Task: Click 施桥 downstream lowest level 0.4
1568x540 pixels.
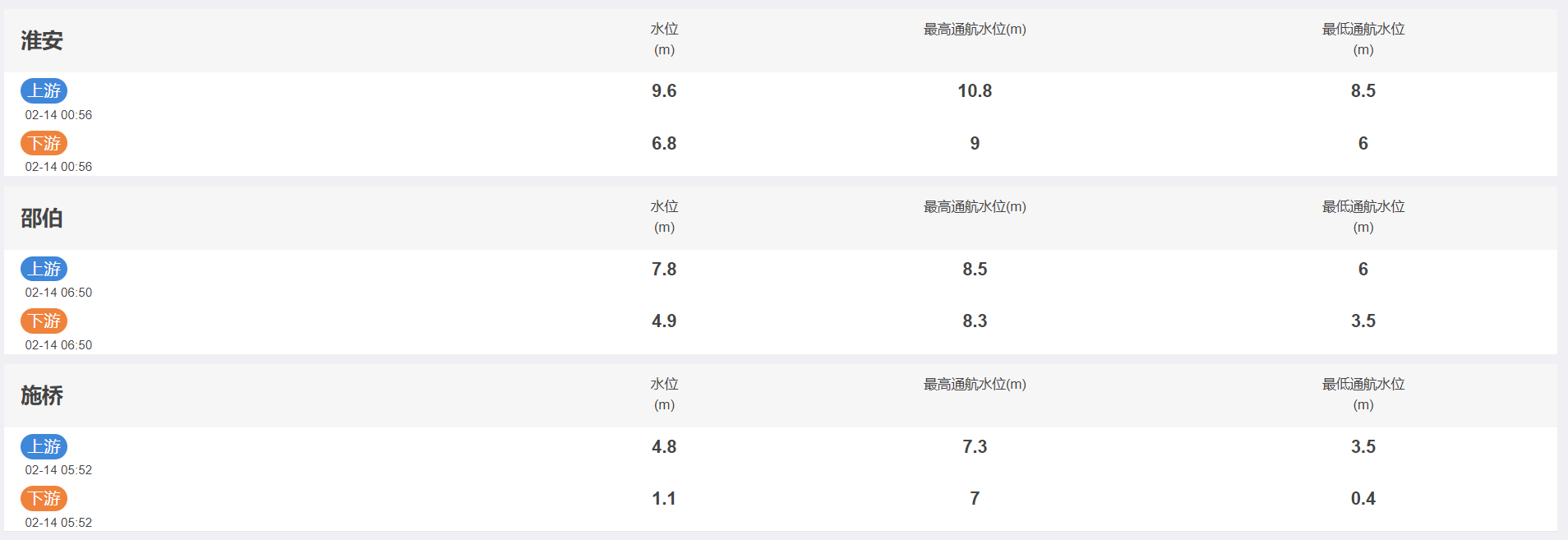Action: pyautogui.click(x=1363, y=499)
